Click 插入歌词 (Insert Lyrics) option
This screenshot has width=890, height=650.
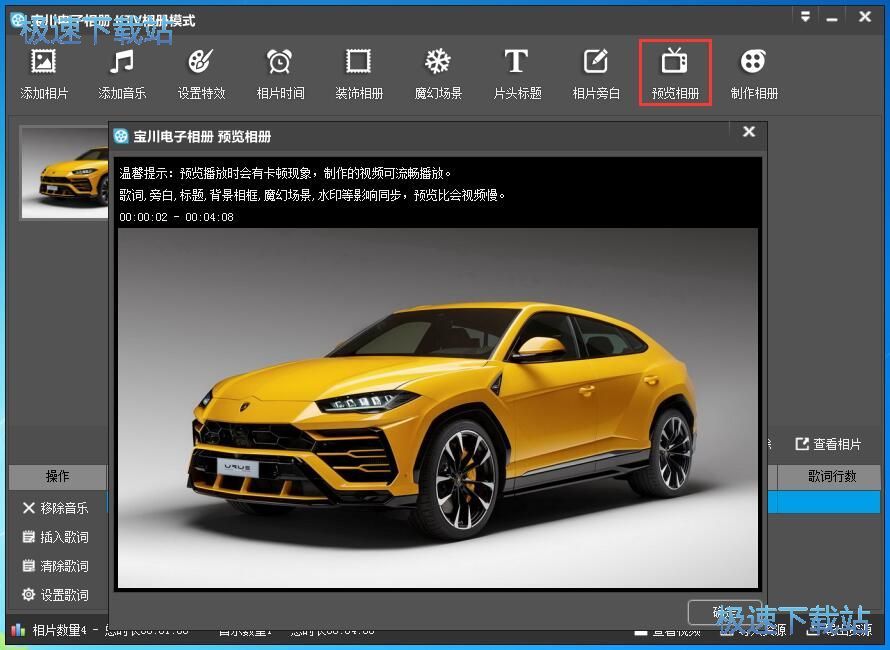pyautogui.click(x=55, y=536)
